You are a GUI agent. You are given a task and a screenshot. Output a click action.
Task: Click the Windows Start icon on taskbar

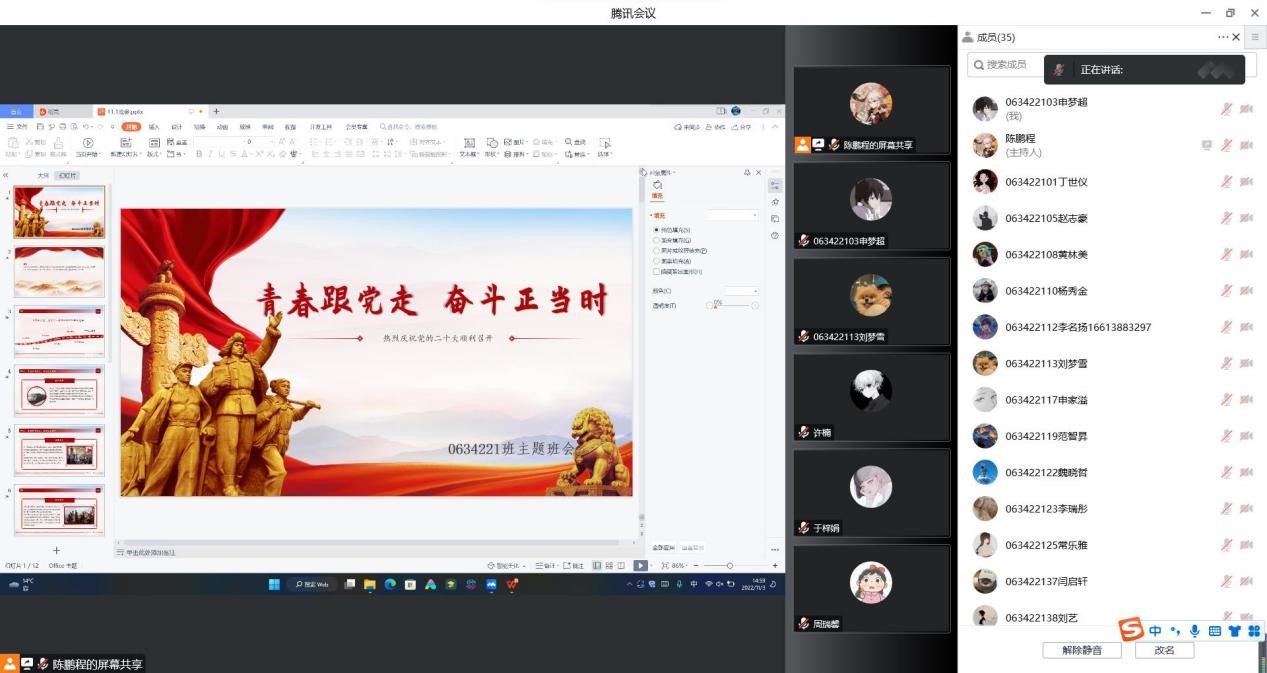pyautogui.click(x=274, y=585)
